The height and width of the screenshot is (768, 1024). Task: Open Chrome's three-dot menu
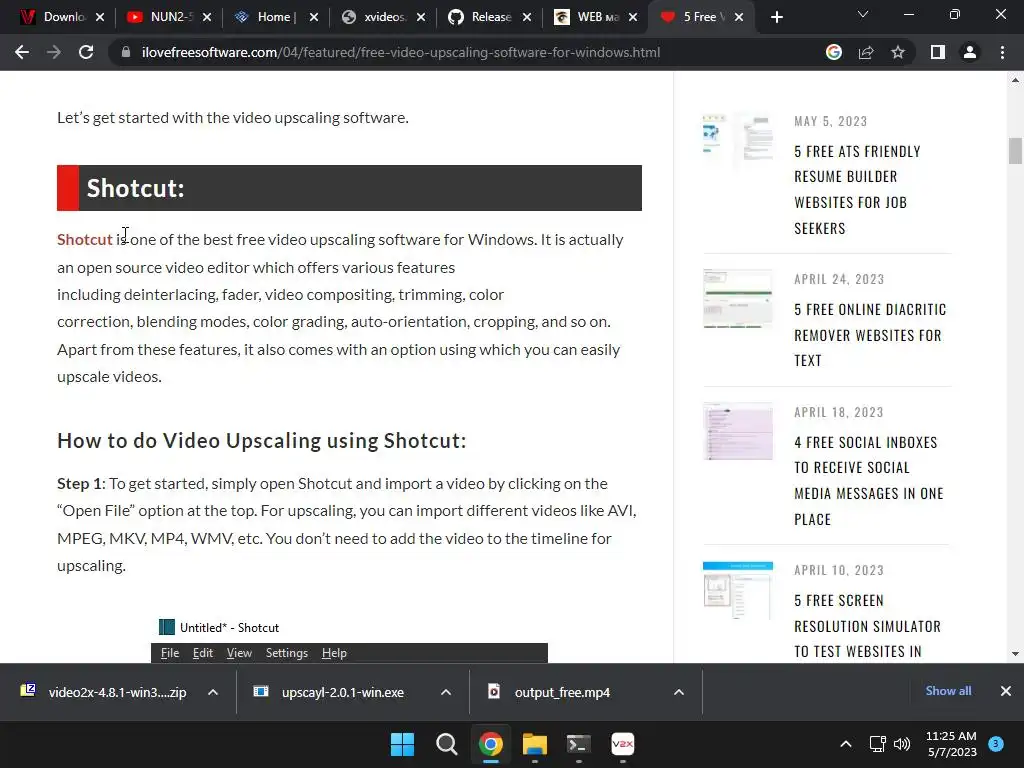[x=1002, y=52]
